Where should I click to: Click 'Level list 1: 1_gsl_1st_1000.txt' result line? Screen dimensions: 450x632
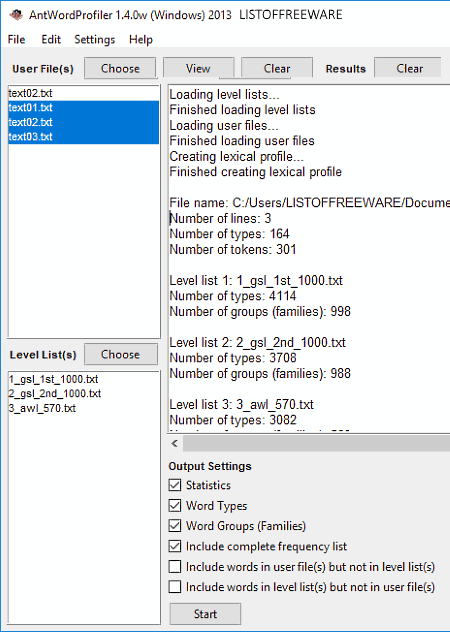click(256, 281)
